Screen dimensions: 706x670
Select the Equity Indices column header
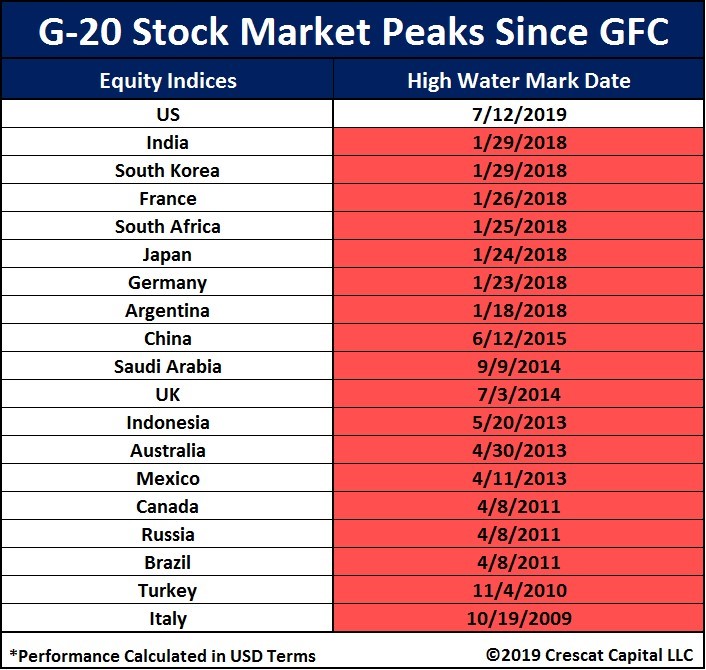click(x=168, y=81)
